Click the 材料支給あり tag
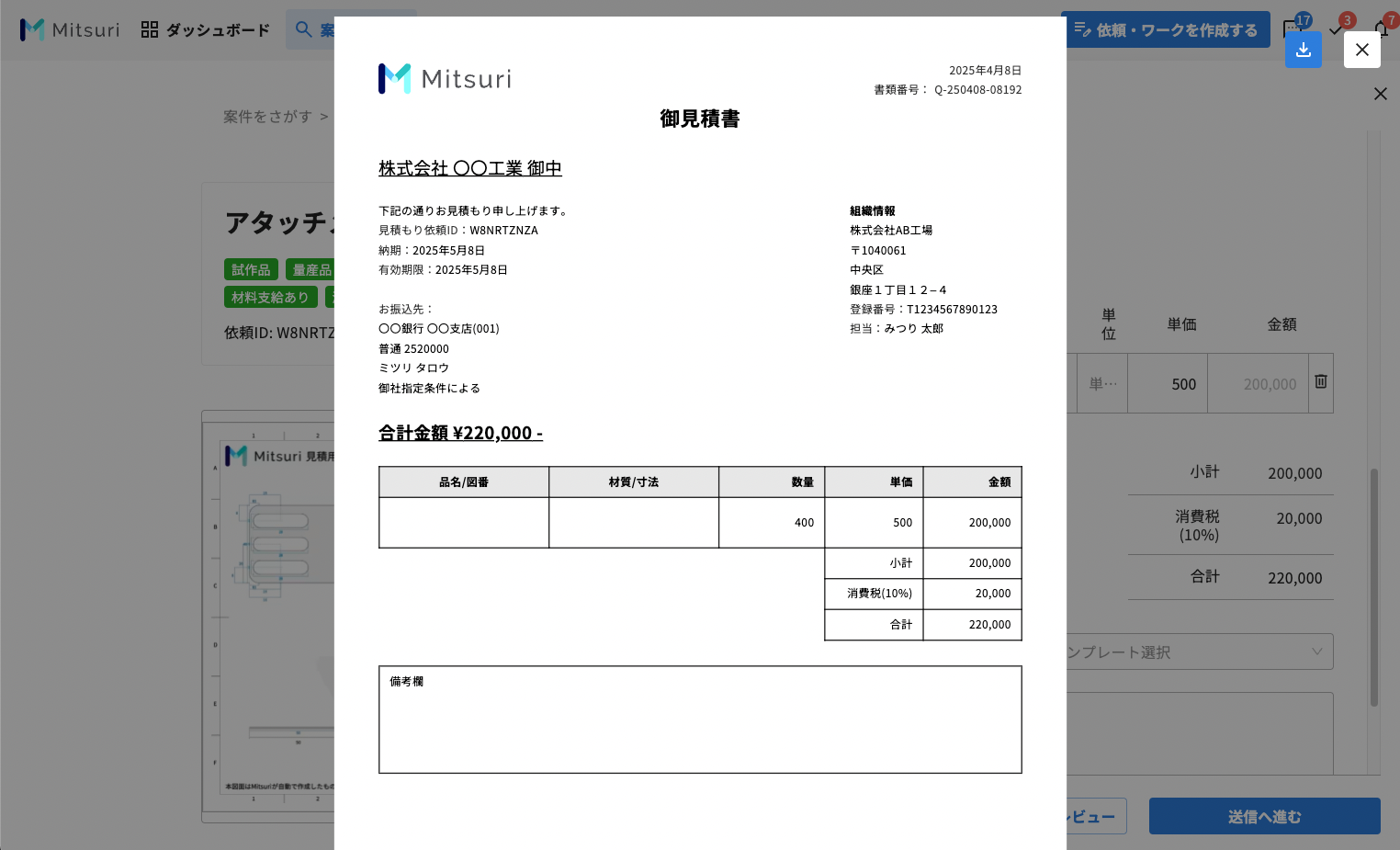The width and height of the screenshot is (1400, 850). click(x=271, y=297)
